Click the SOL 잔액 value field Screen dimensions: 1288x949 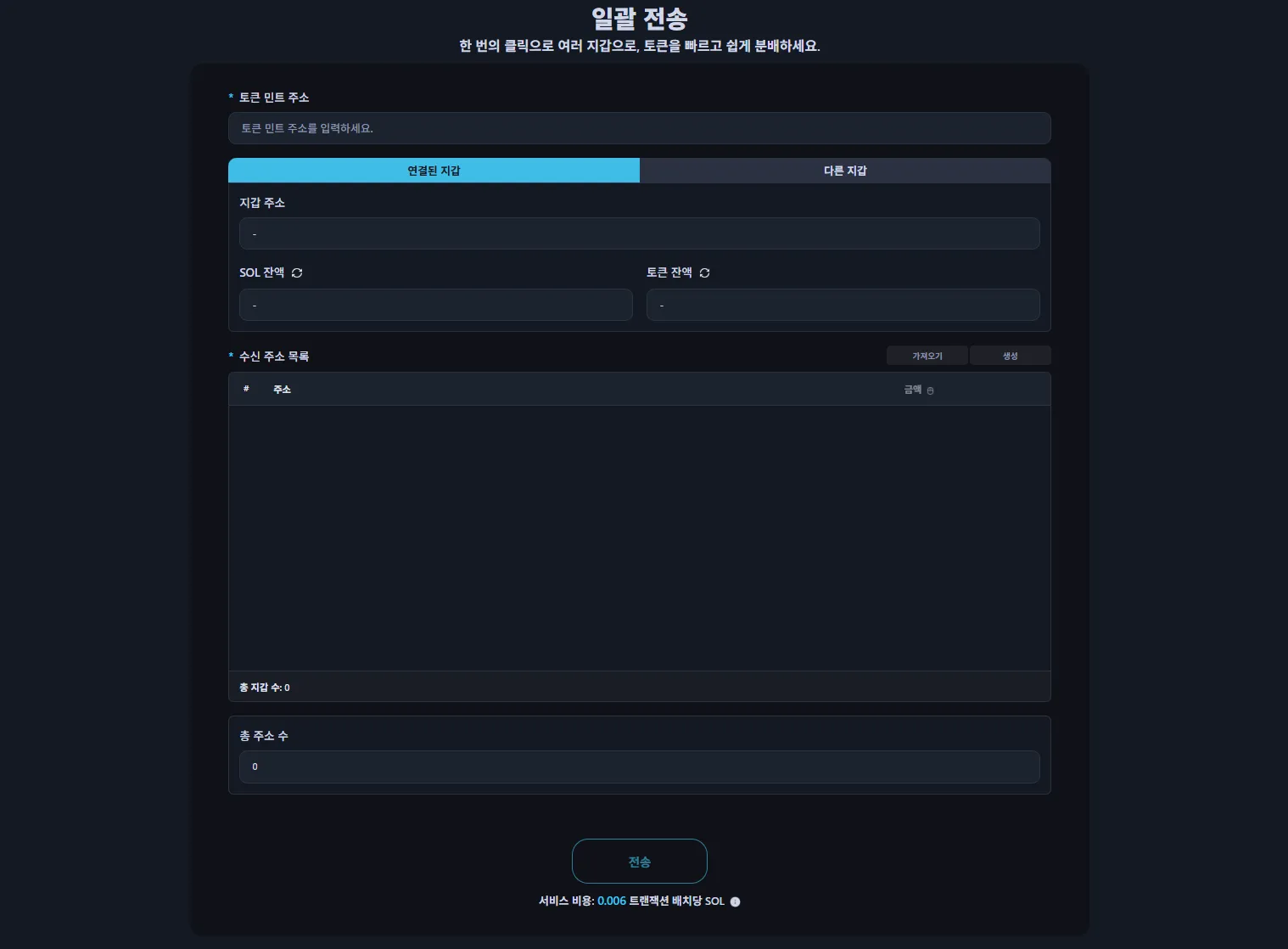coord(435,305)
